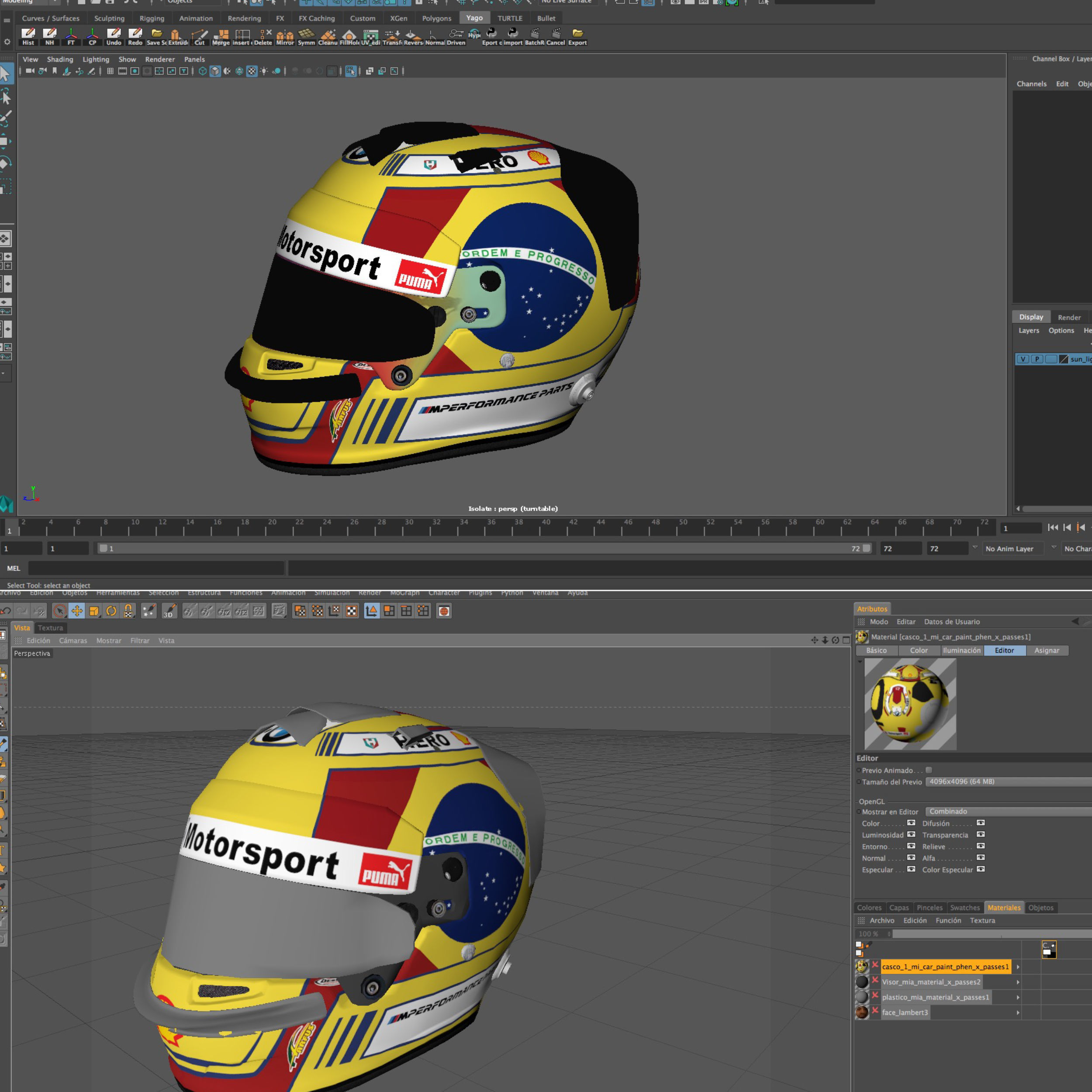
Task: Click the Save Scene shelf icon
Action: pos(156,37)
